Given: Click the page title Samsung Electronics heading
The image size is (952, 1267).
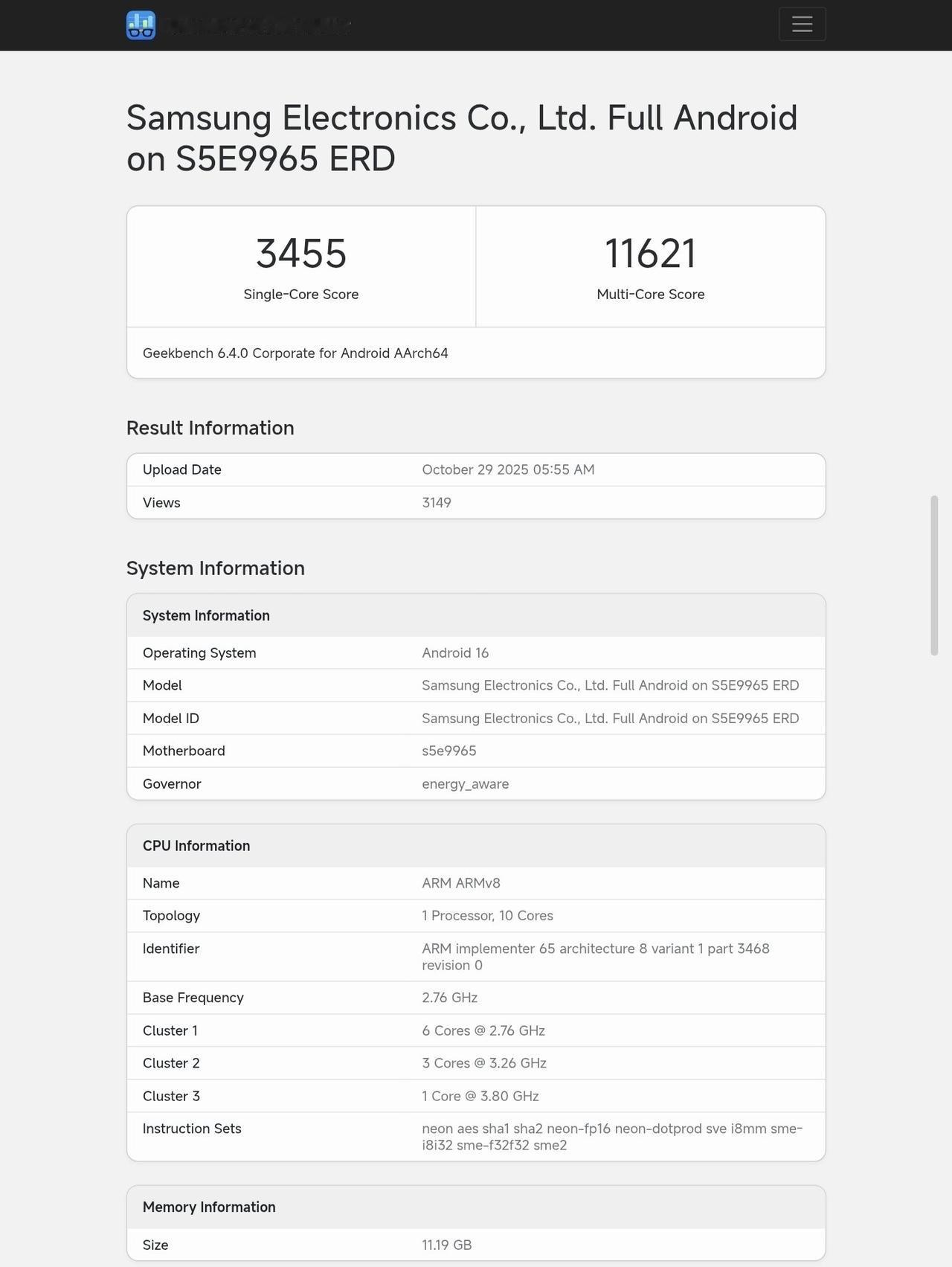Looking at the screenshot, I should tap(462, 138).
